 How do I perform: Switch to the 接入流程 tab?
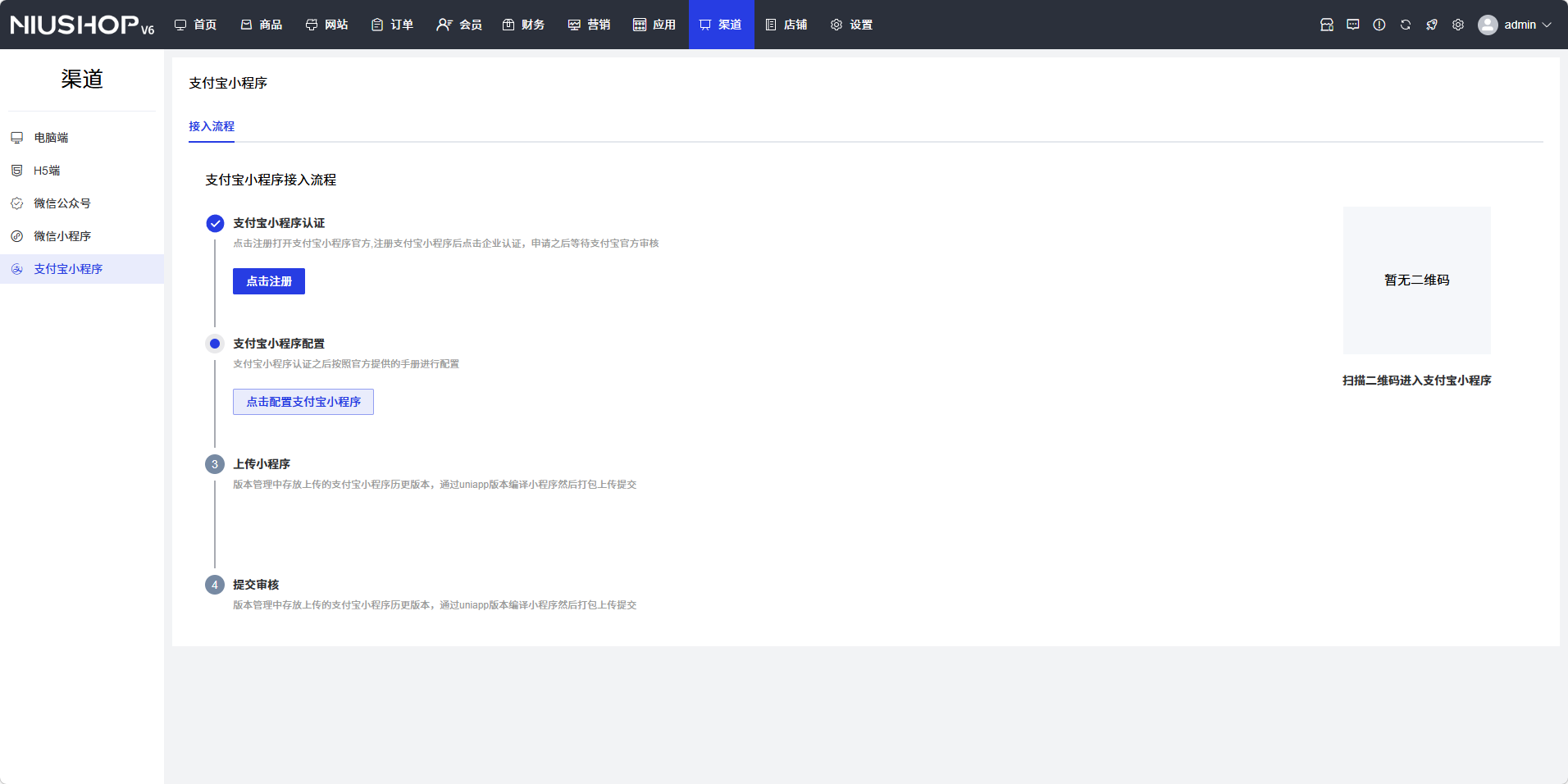[x=212, y=126]
